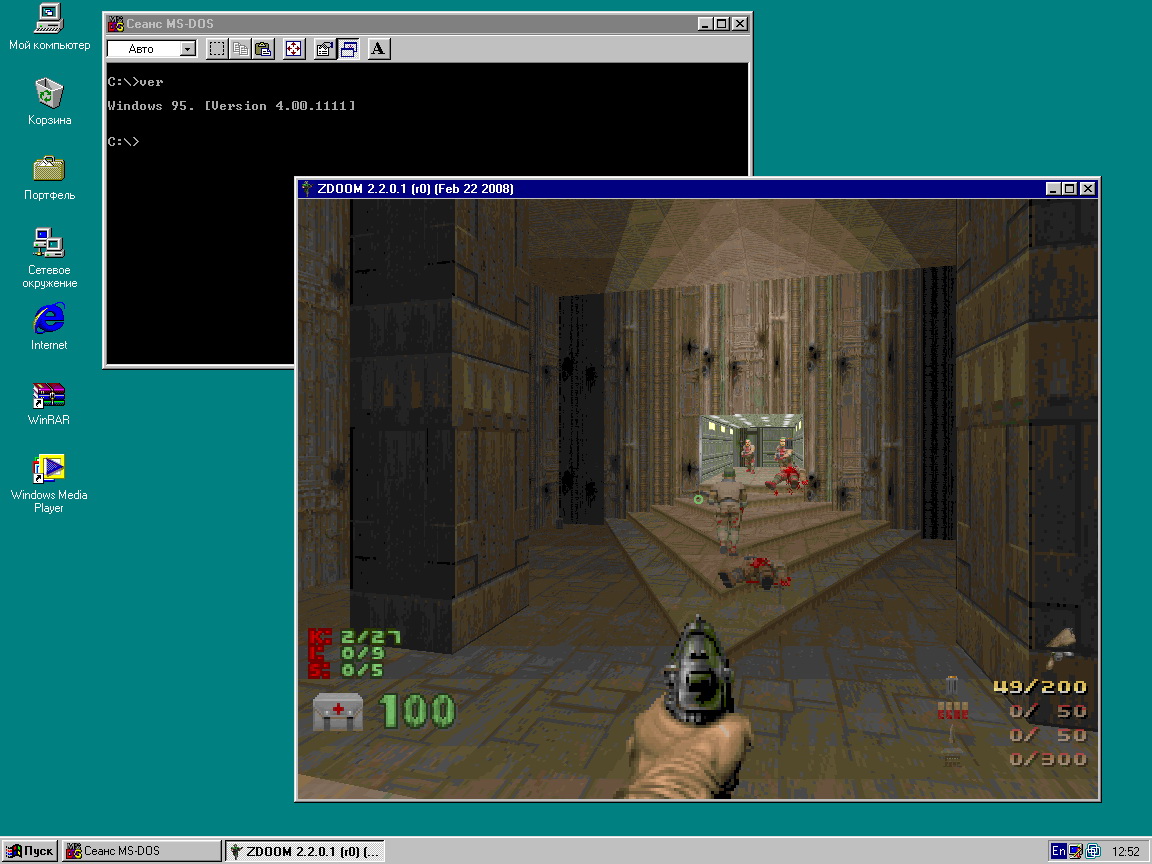This screenshot has height=864, width=1152.
Task: Toggle the Background execution toolbar button
Action: pos(348,49)
